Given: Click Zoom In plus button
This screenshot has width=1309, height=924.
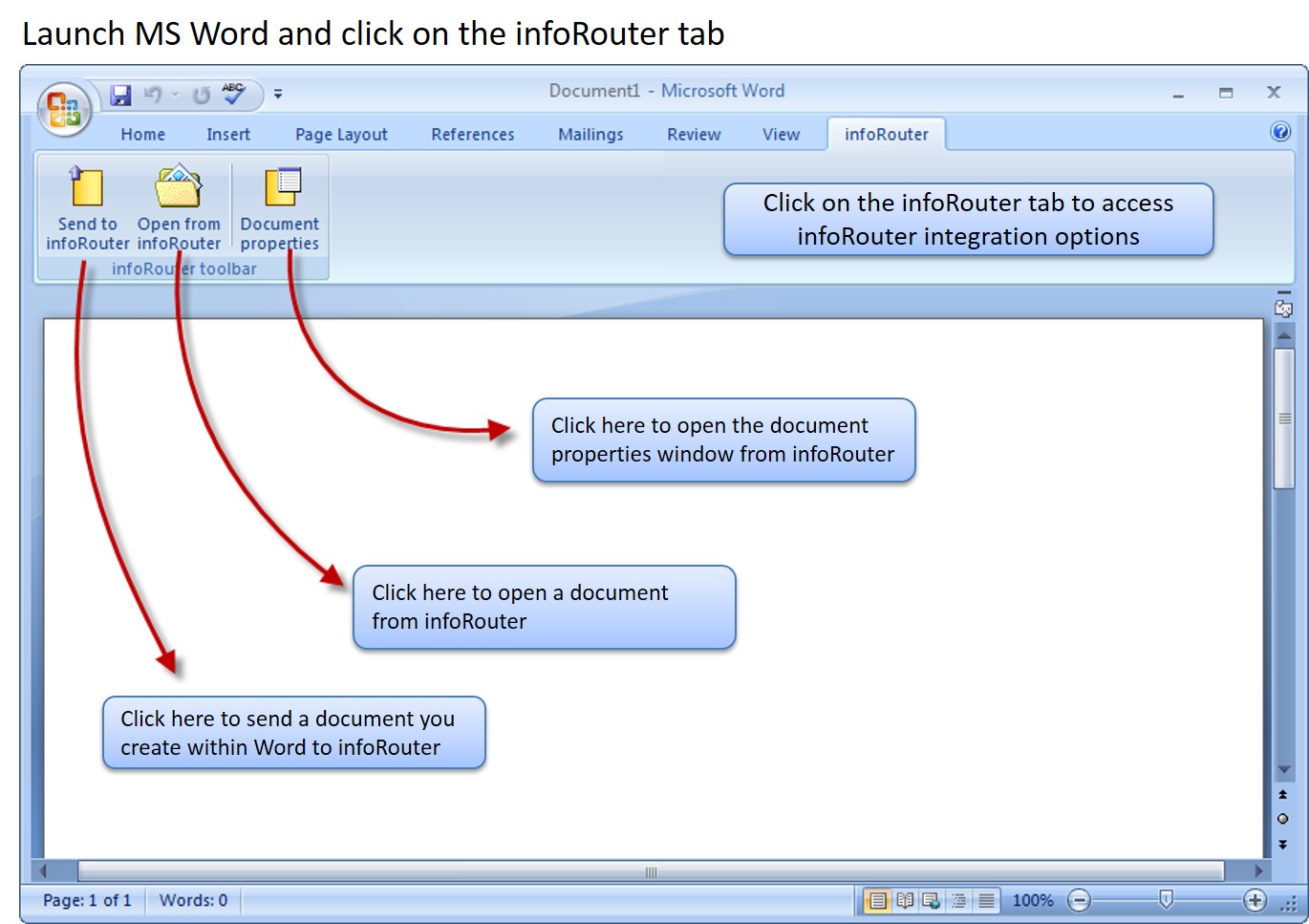Looking at the screenshot, I should pos(1255,900).
